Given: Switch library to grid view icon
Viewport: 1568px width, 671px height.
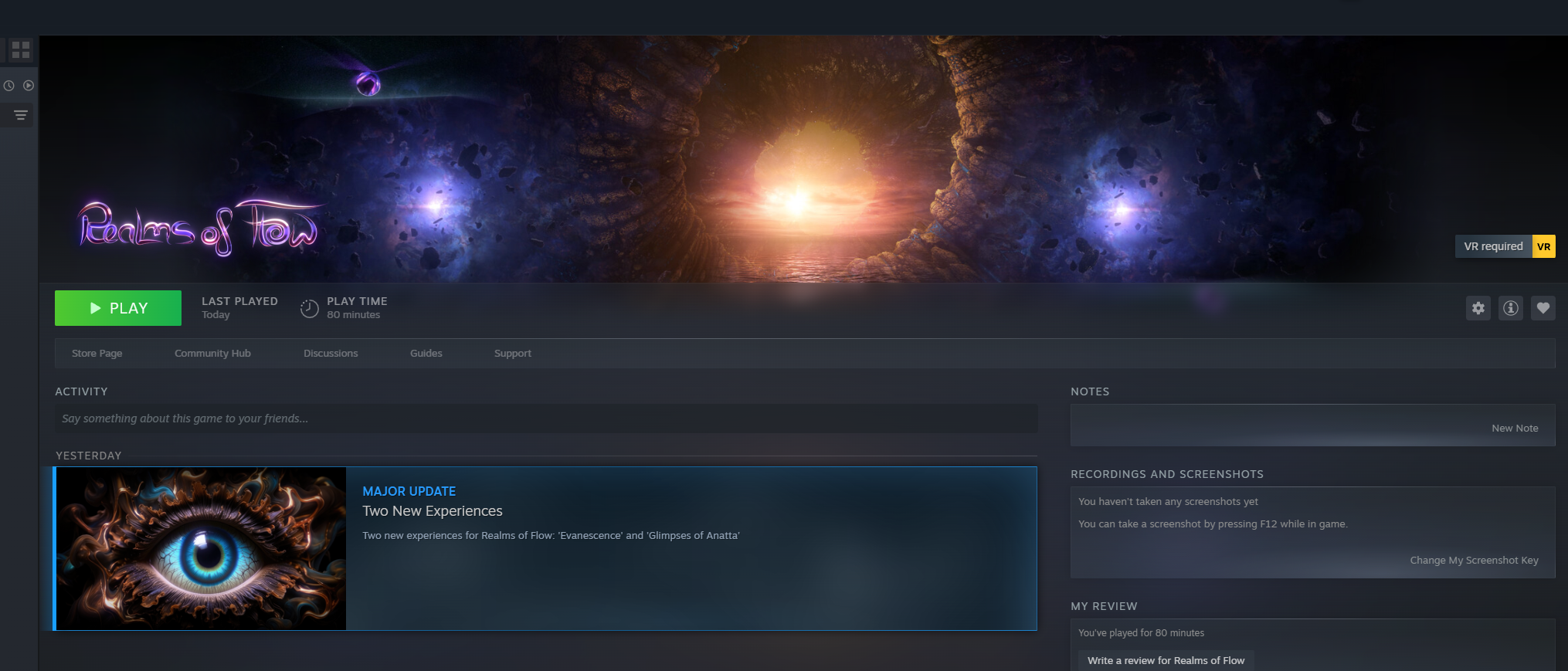Looking at the screenshot, I should pyautogui.click(x=21, y=50).
